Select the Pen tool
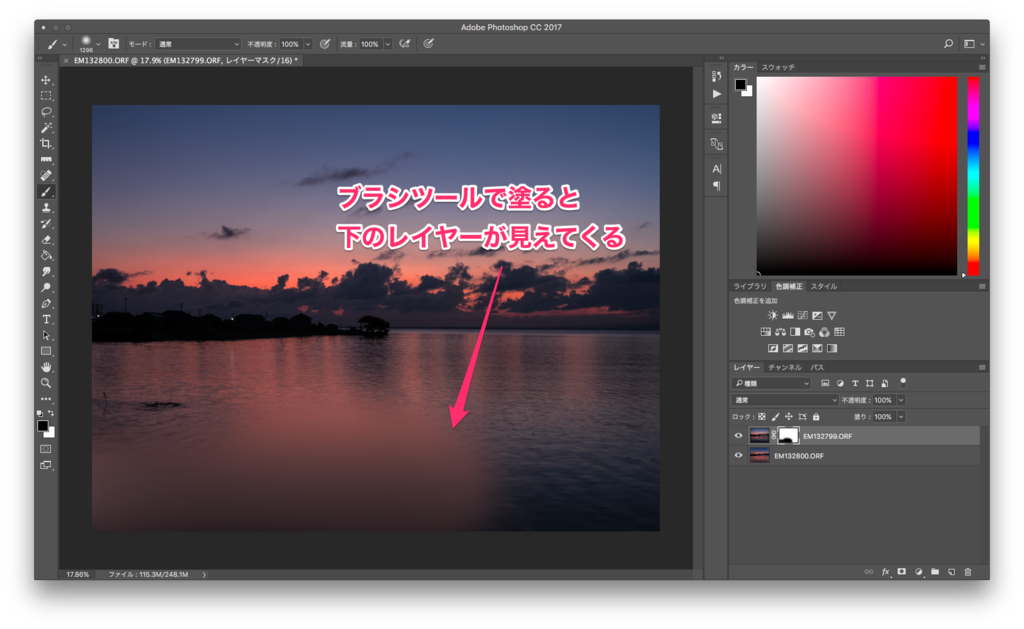Viewport: 1024px width, 629px height. tap(46, 304)
